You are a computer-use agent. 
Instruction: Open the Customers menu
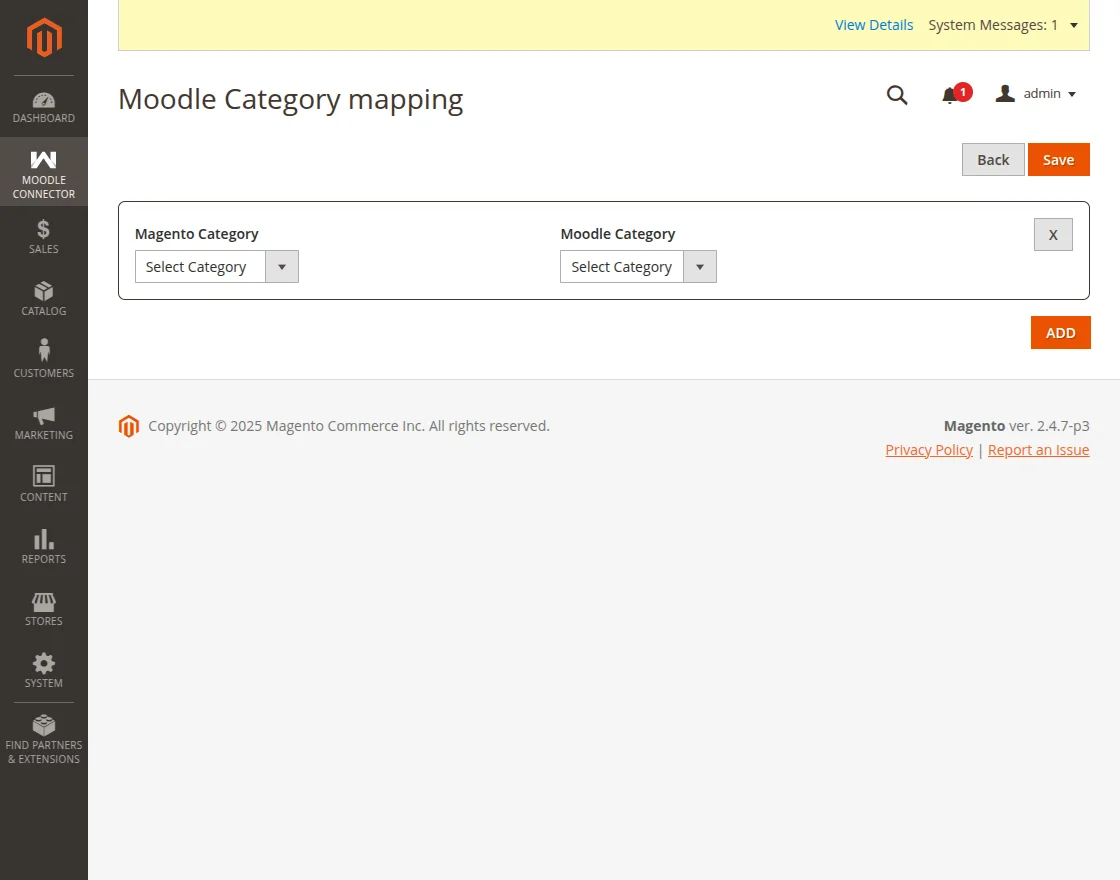tap(44, 361)
